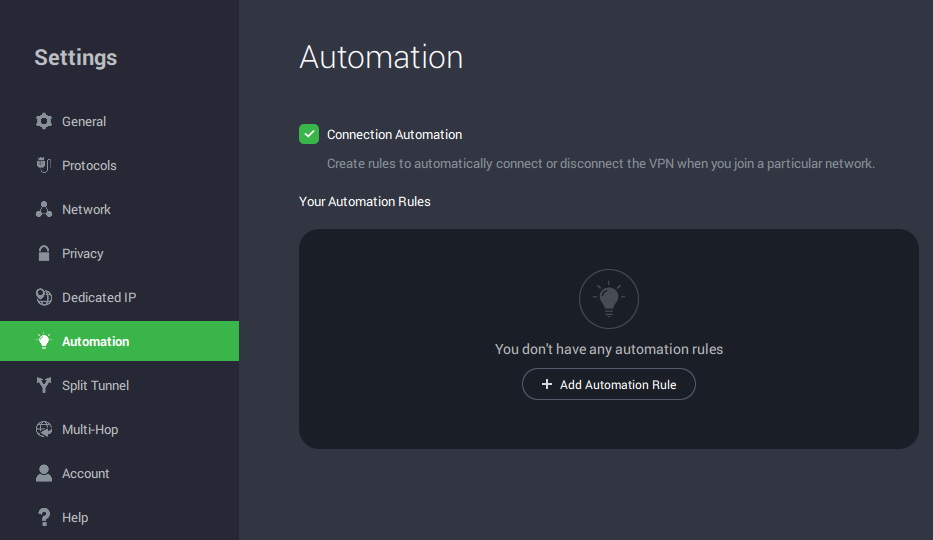
Task: Click the Account person icon
Action: 43,473
